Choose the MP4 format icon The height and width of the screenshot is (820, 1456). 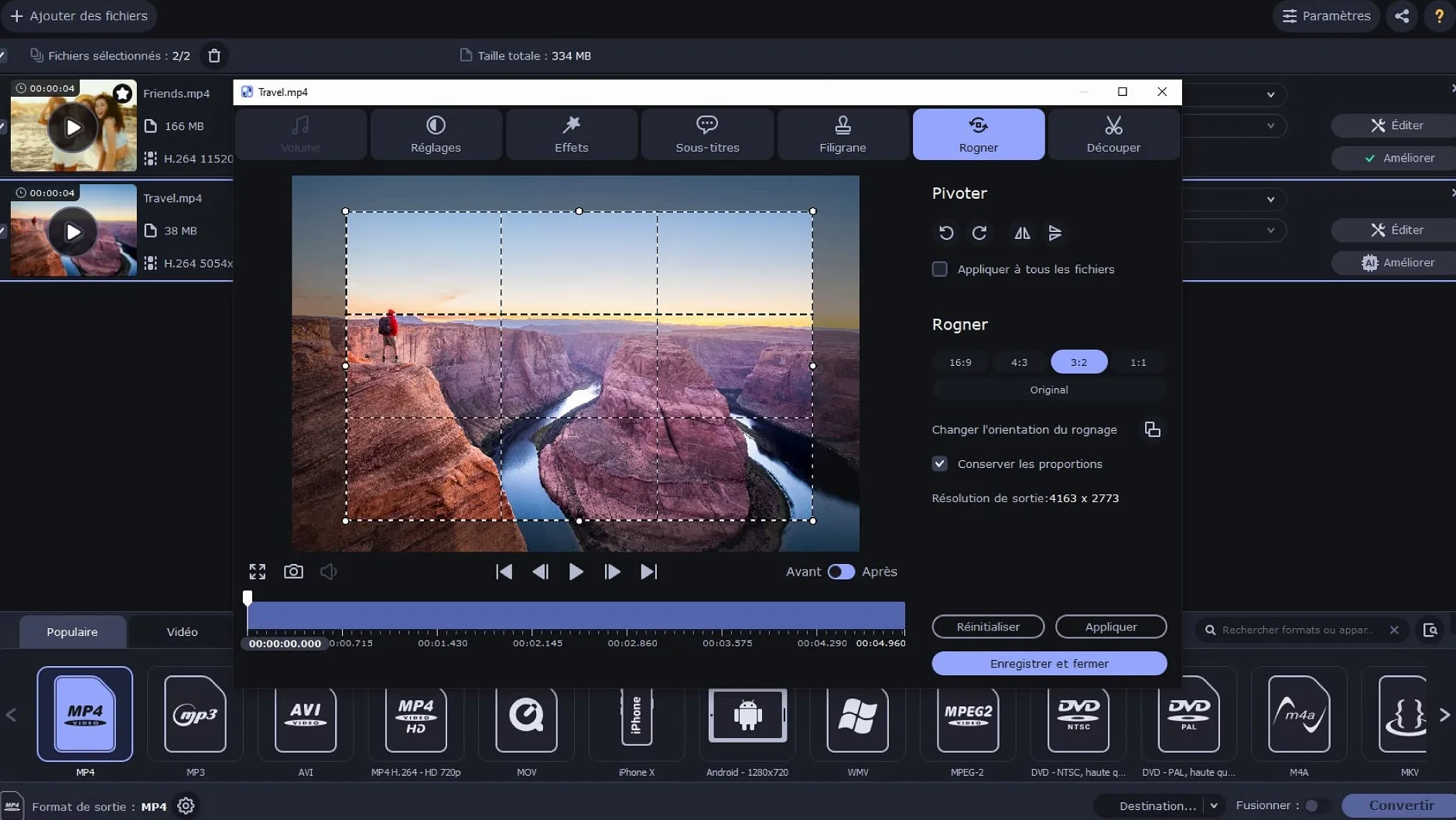pyautogui.click(x=85, y=714)
